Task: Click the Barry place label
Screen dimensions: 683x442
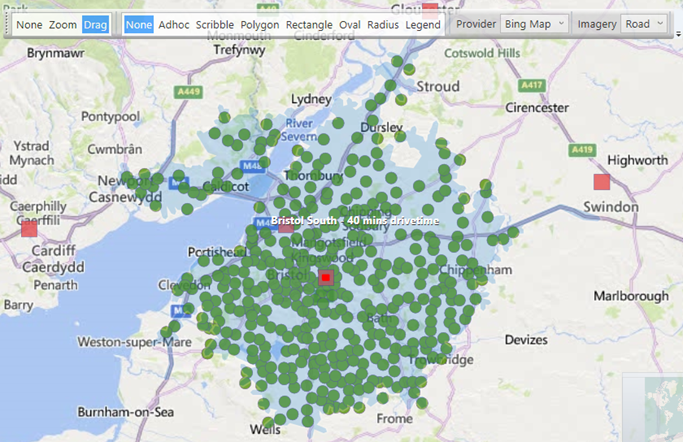Action: coord(19,305)
